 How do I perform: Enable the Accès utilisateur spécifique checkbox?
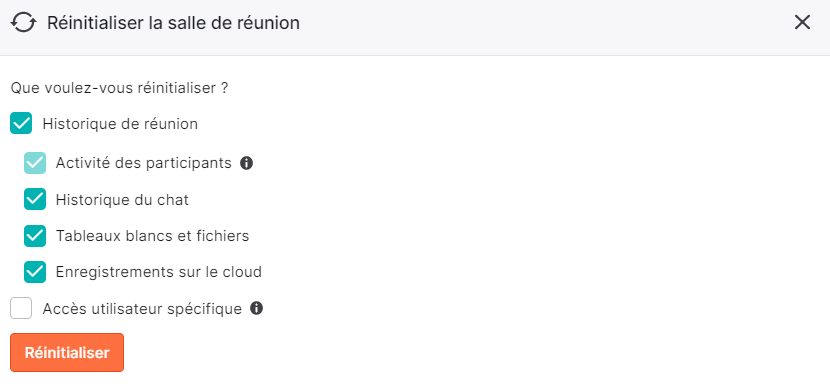coord(21,308)
